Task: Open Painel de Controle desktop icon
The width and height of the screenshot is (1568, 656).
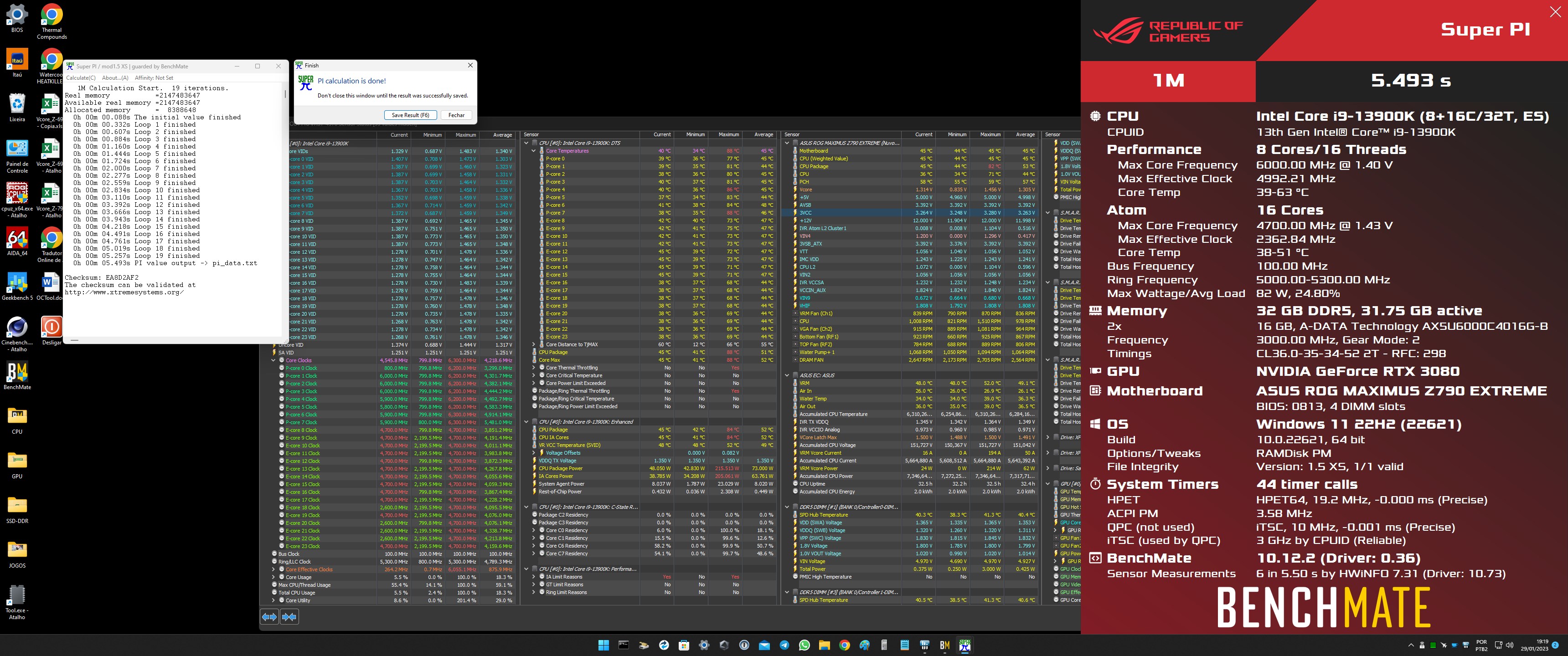Action: coord(17,156)
